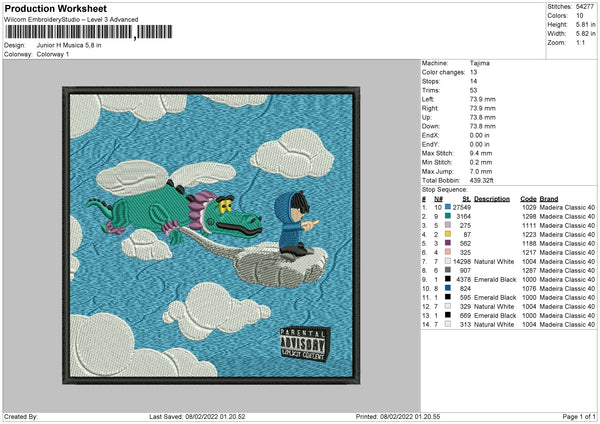Click the Height value 5.81 in
Screen dimensions: 600x424
pos(585,24)
